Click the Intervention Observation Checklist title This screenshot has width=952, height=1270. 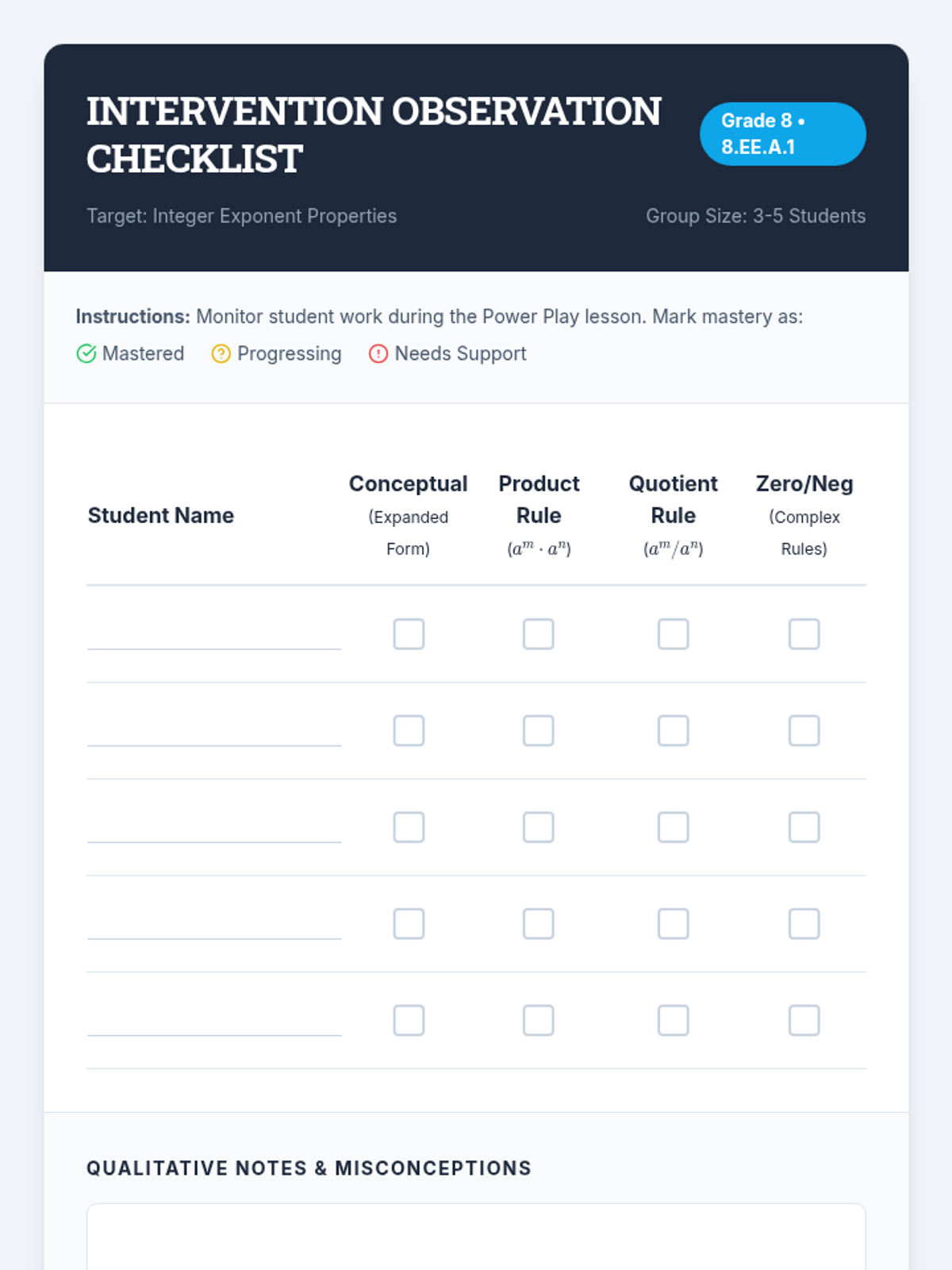tap(373, 135)
